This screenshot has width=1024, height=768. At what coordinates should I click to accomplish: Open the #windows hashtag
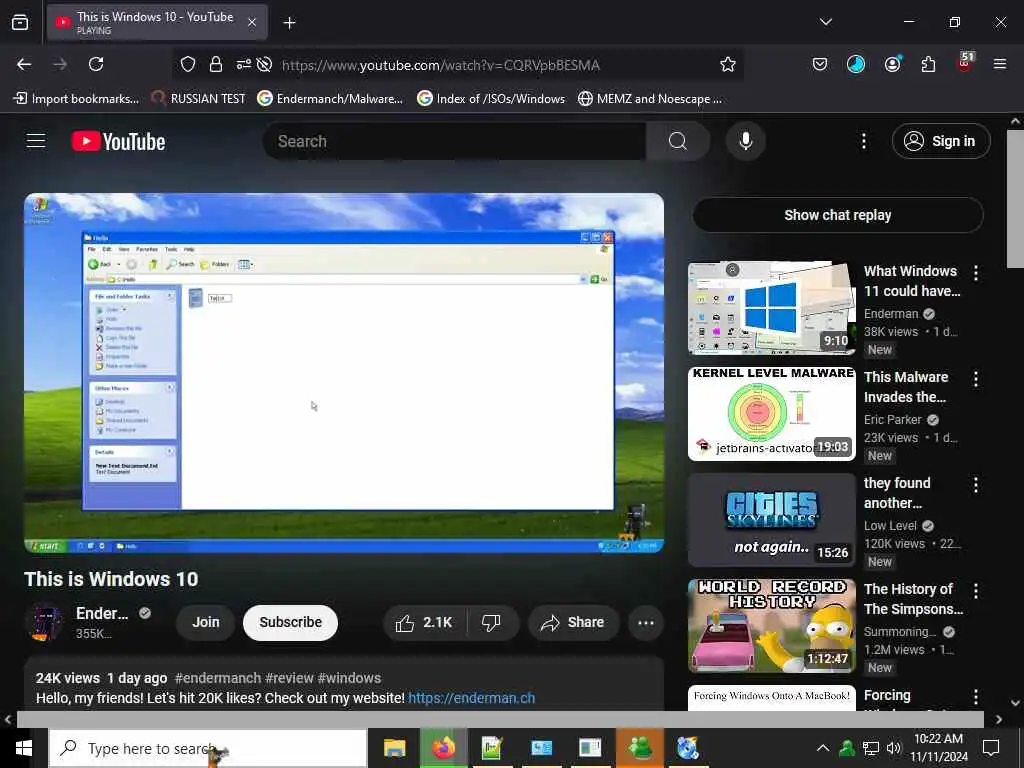pyautogui.click(x=349, y=678)
